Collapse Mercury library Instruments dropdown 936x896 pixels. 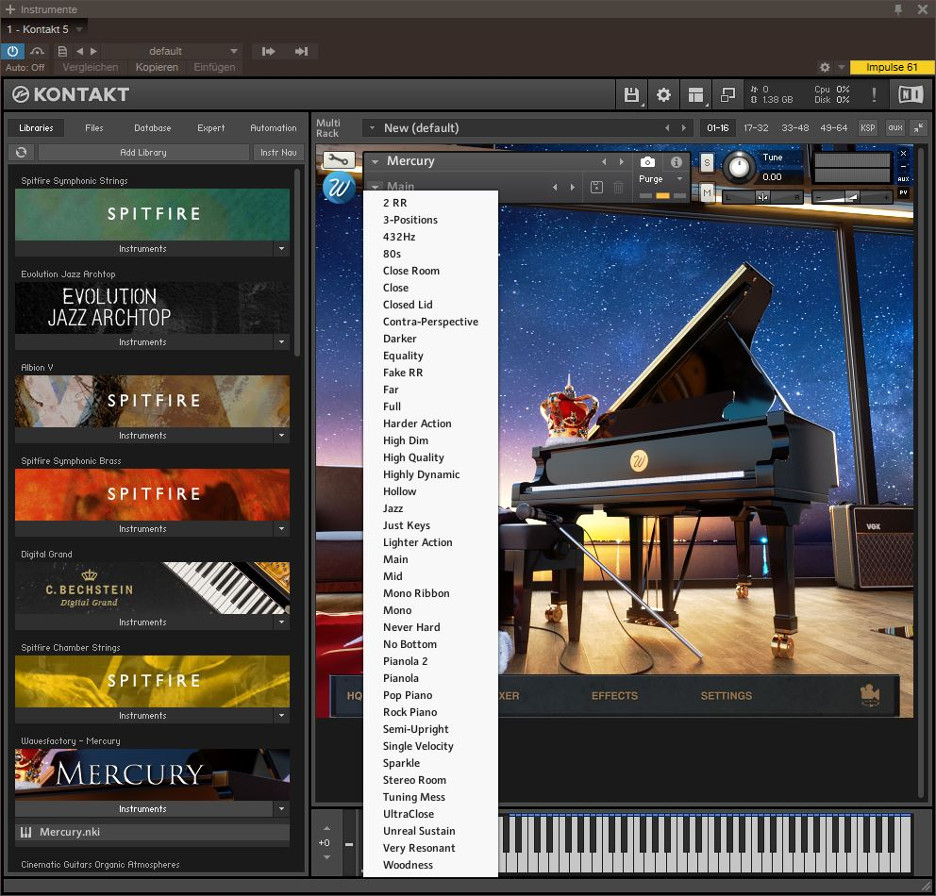pyautogui.click(x=281, y=809)
